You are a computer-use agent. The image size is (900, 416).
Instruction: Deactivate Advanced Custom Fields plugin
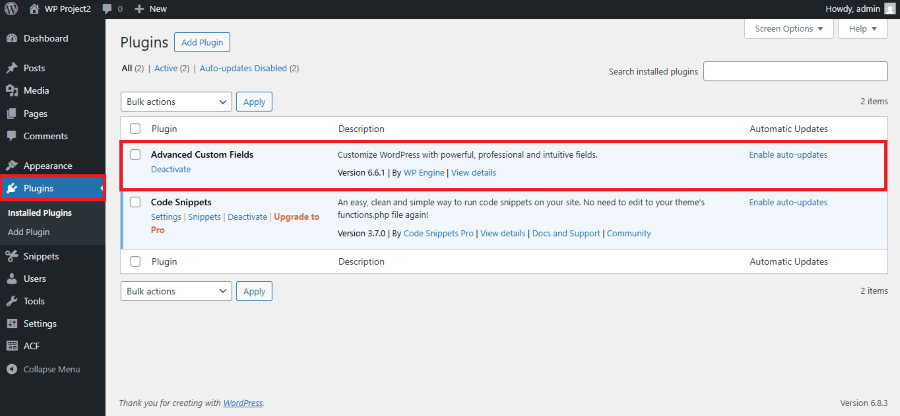tap(170, 170)
